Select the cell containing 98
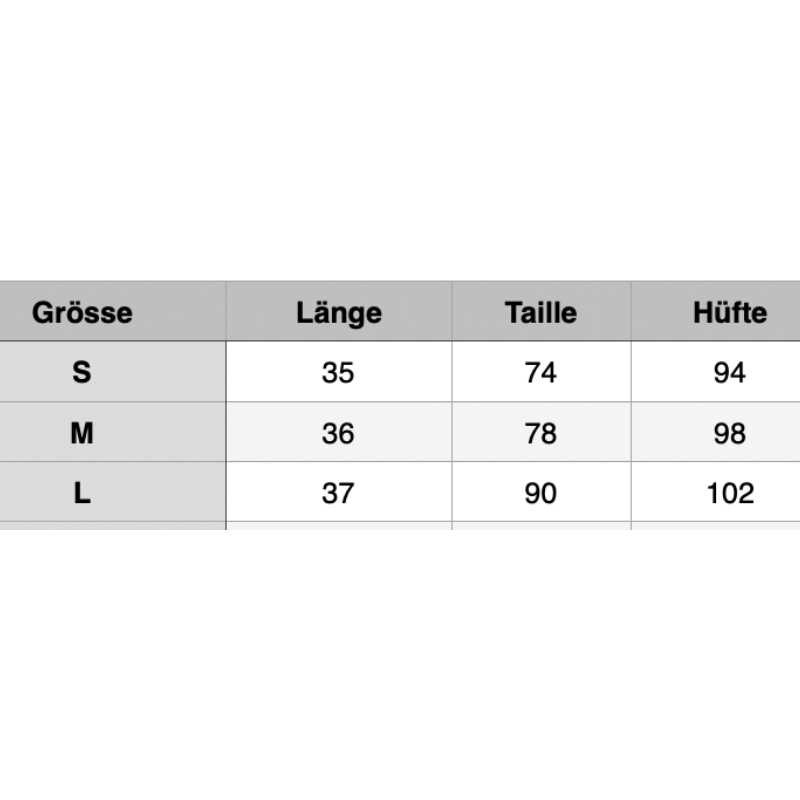The width and height of the screenshot is (800, 800). click(x=729, y=433)
